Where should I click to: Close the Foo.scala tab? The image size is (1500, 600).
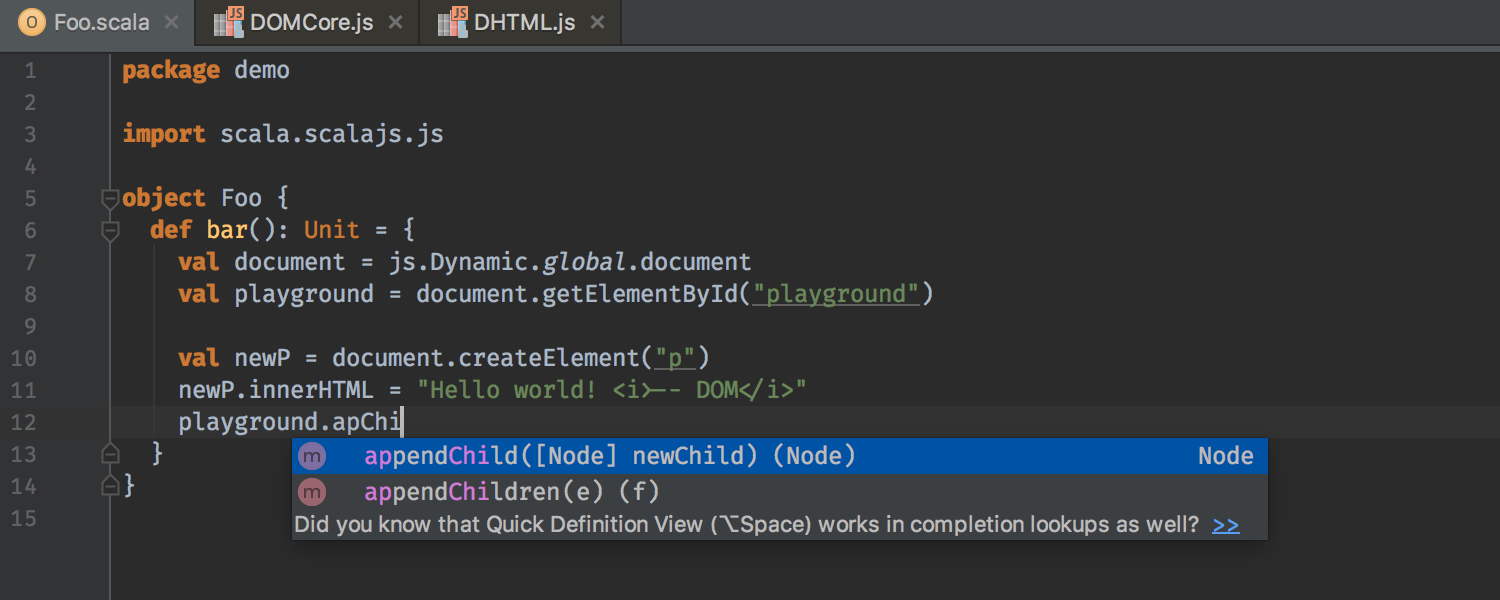click(x=171, y=22)
